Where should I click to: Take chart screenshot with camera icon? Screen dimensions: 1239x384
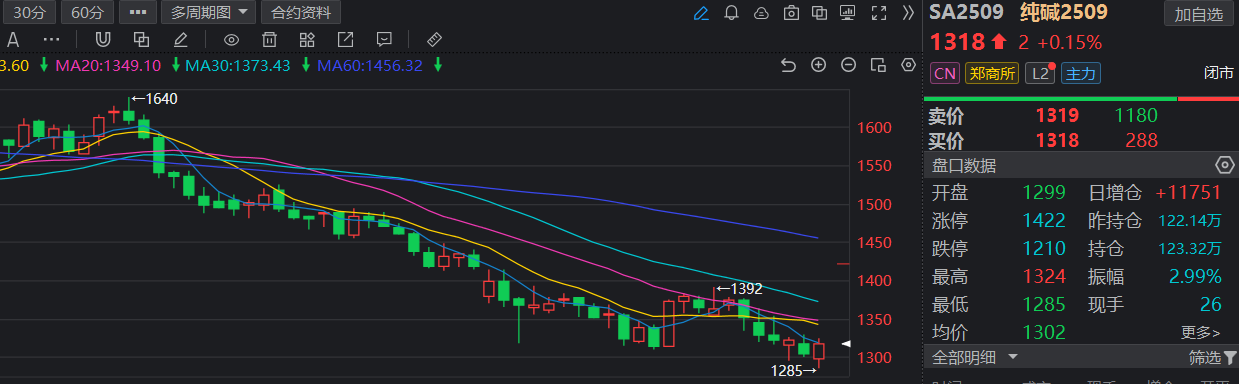(x=791, y=13)
